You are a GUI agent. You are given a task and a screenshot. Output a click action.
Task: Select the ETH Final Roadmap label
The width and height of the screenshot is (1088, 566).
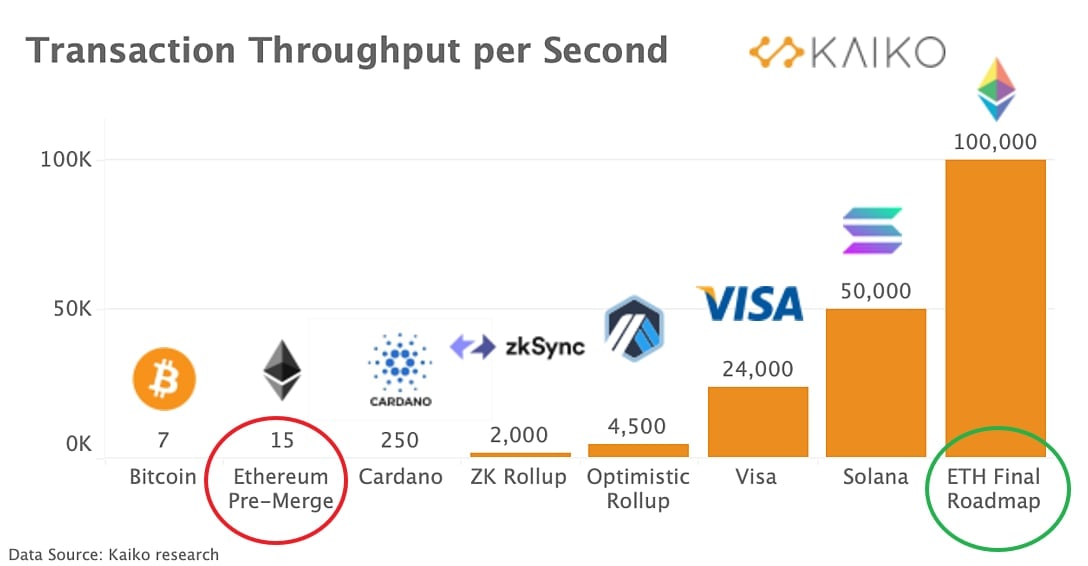[994, 489]
